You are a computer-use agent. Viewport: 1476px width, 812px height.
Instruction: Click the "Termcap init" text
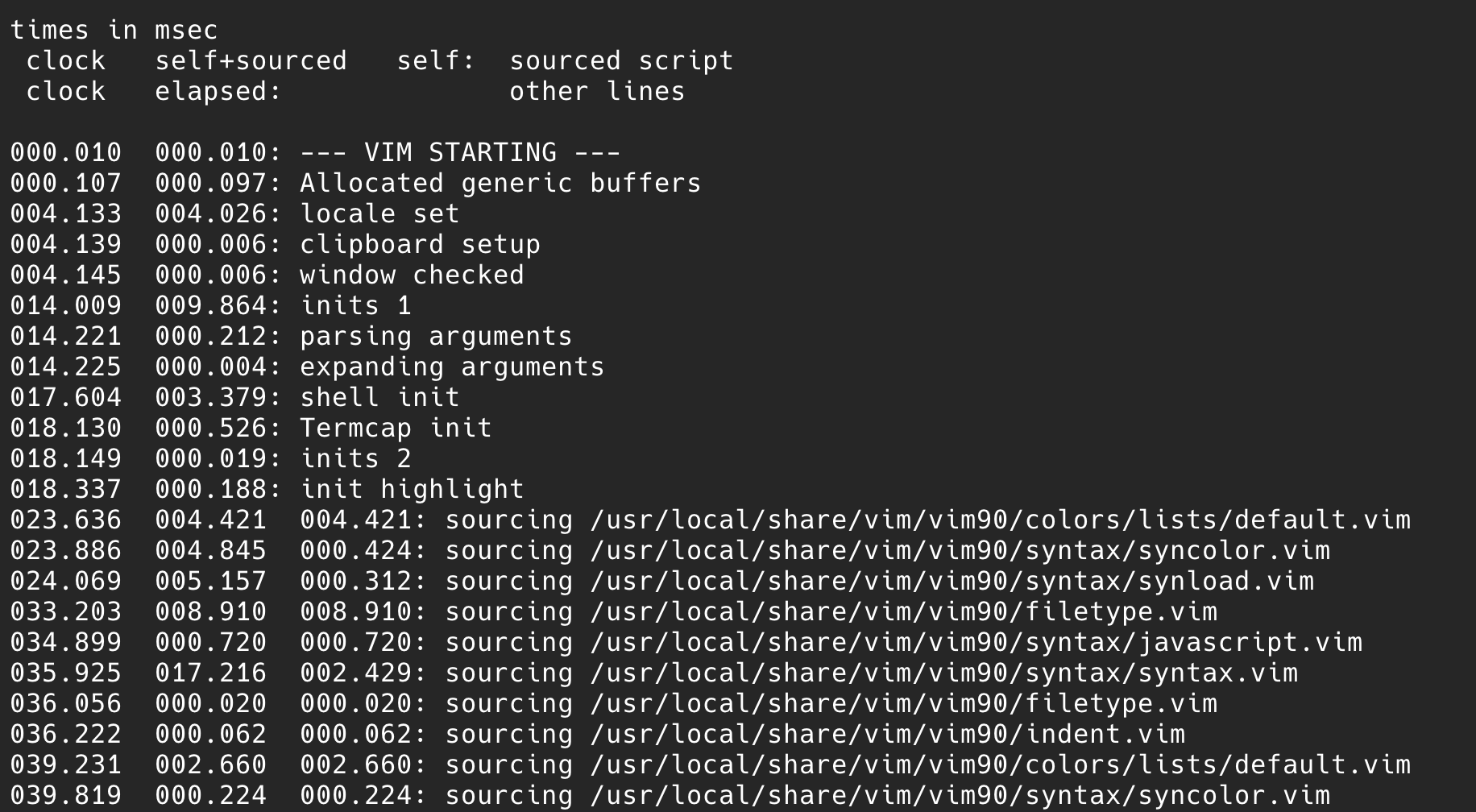pos(396,428)
